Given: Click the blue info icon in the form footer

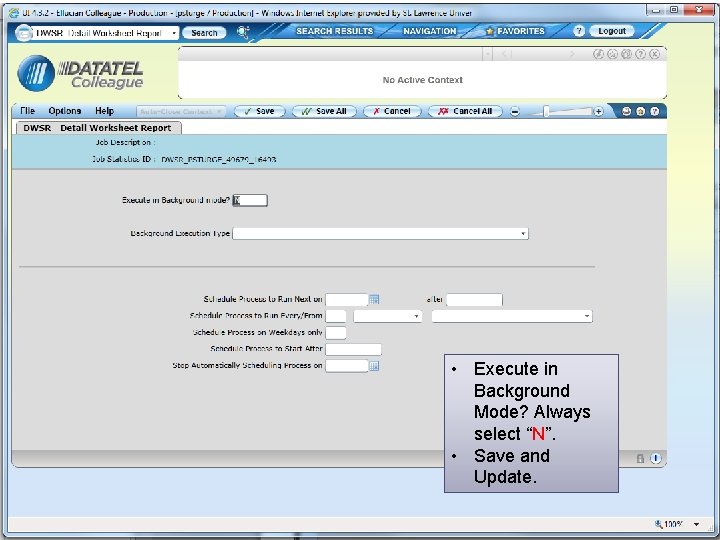Looking at the screenshot, I should (x=656, y=458).
